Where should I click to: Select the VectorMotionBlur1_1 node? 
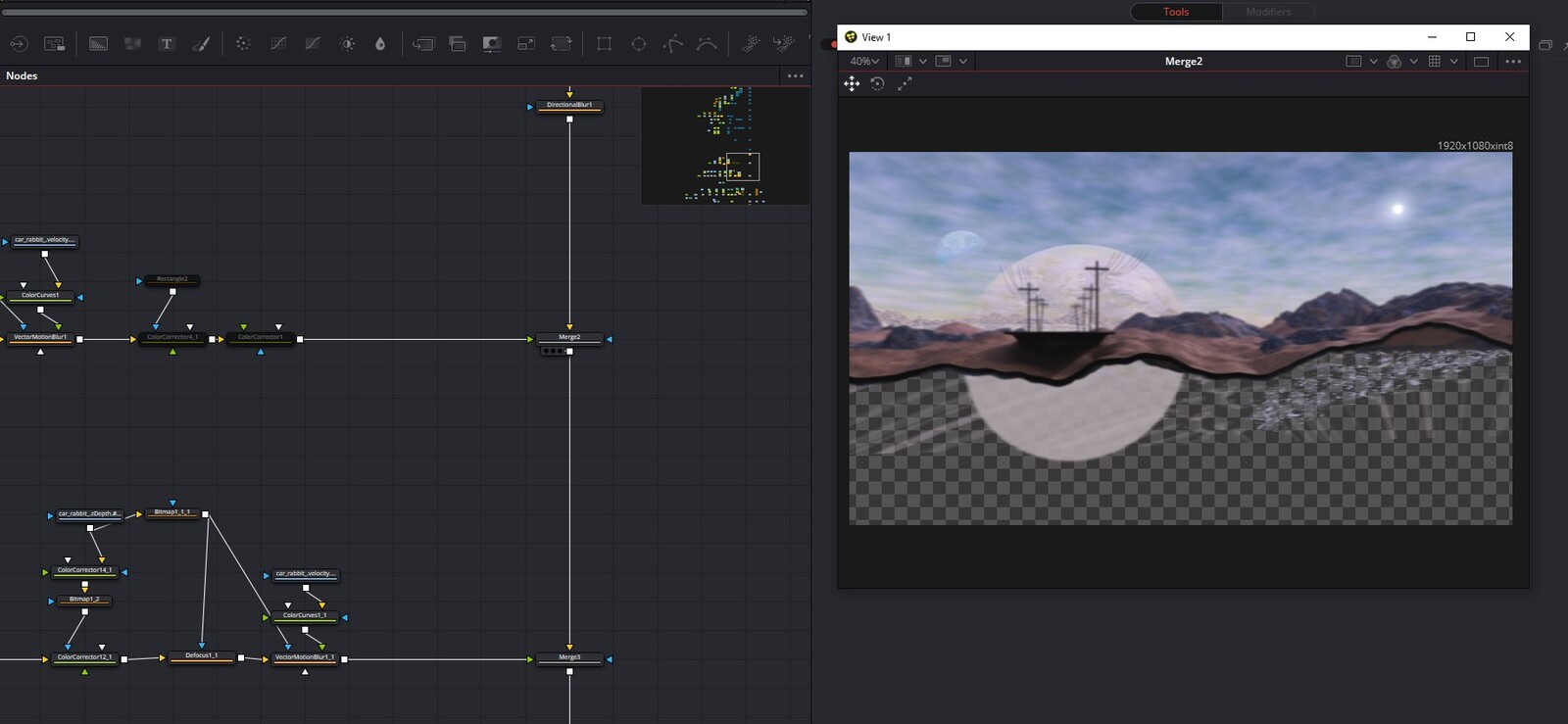point(305,658)
